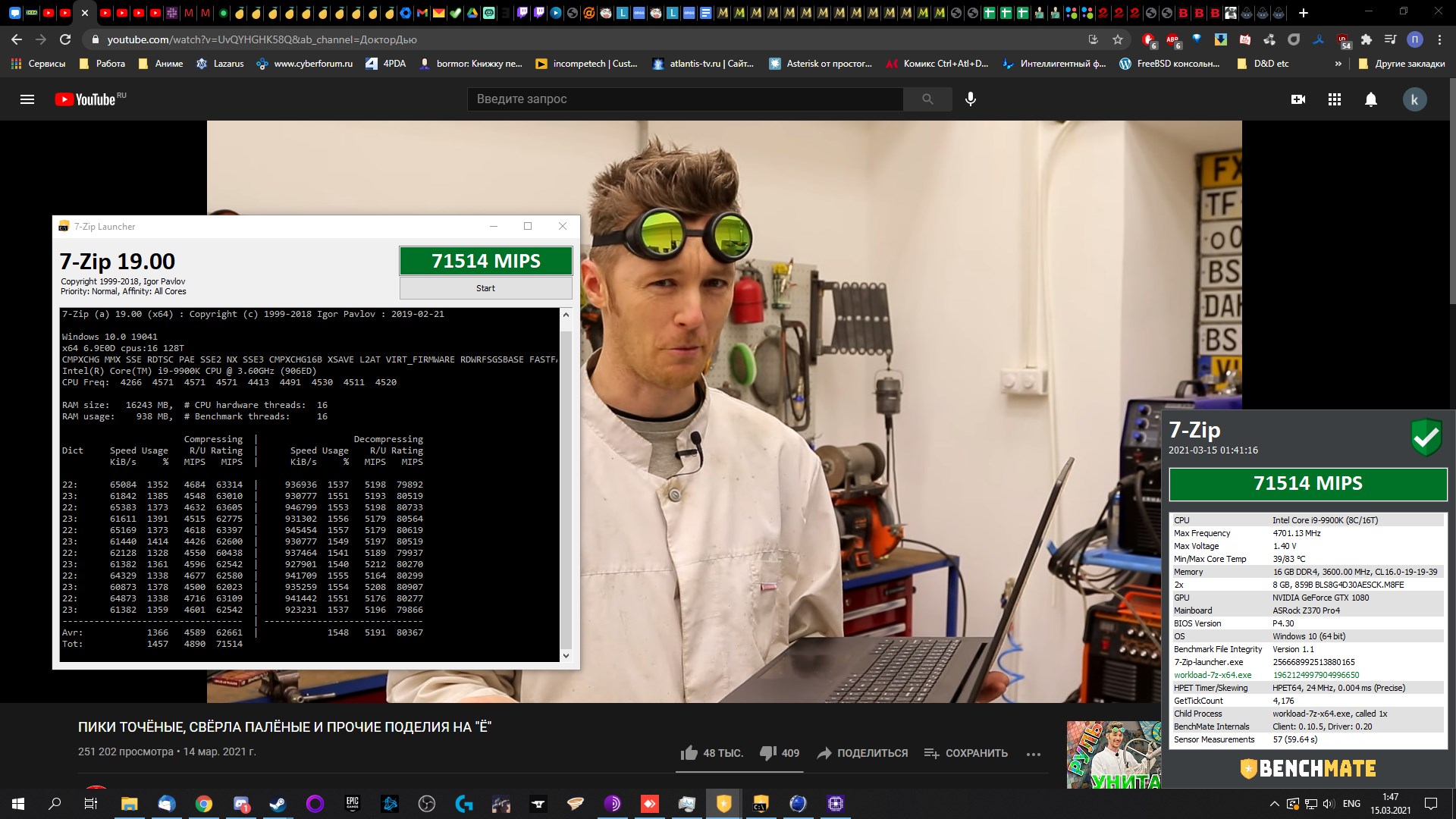Click СОХРАНИТЬ to save the video
The image size is (1456, 819).
(x=966, y=753)
